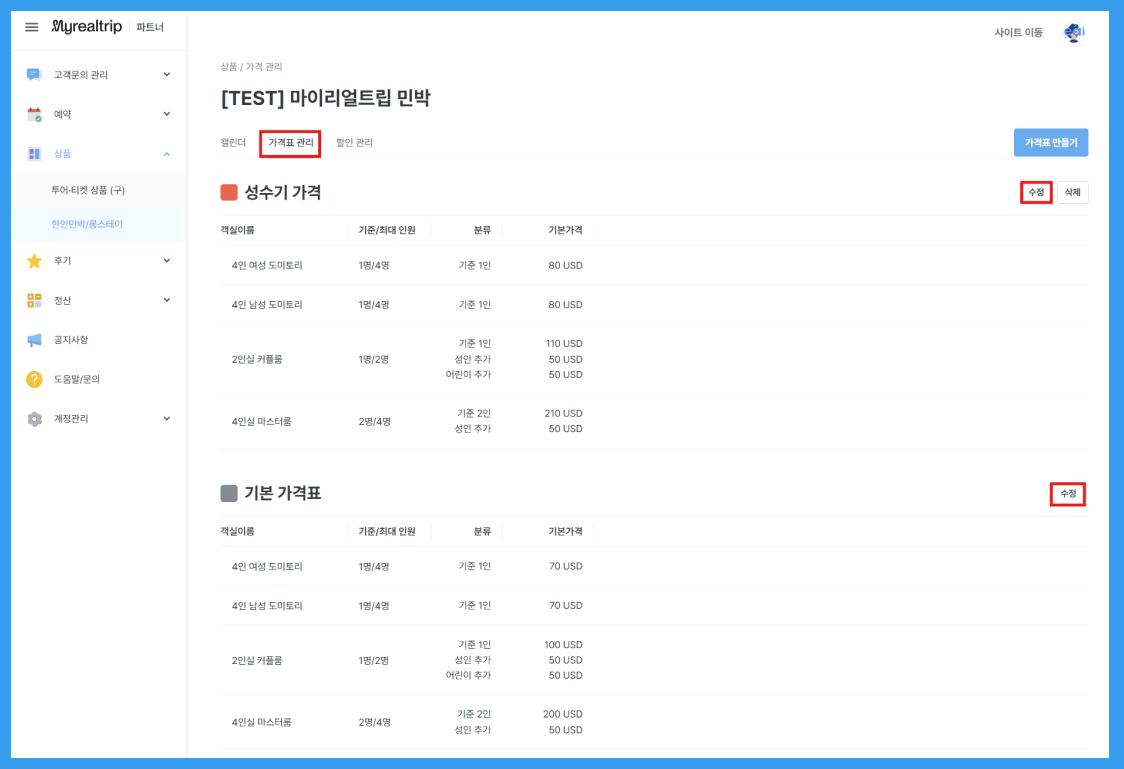This screenshot has height=769, width=1124.
Task: Expand the 고객문의 관리 menu chevron
Action: (x=167, y=75)
